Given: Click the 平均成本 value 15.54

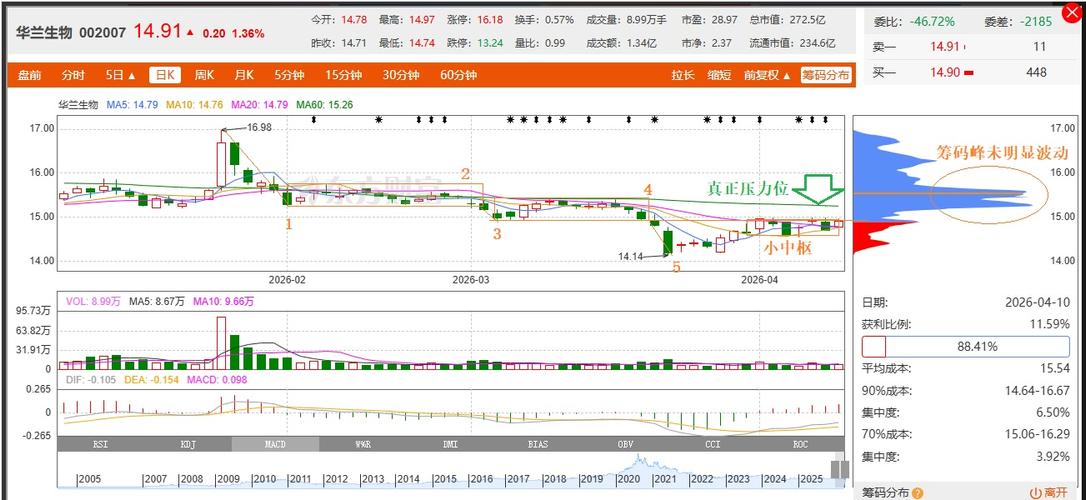Looking at the screenshot, I should 1056,368.
